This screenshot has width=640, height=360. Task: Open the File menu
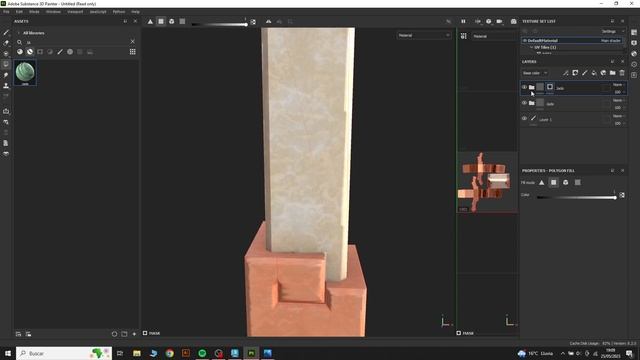click(6, 12)
